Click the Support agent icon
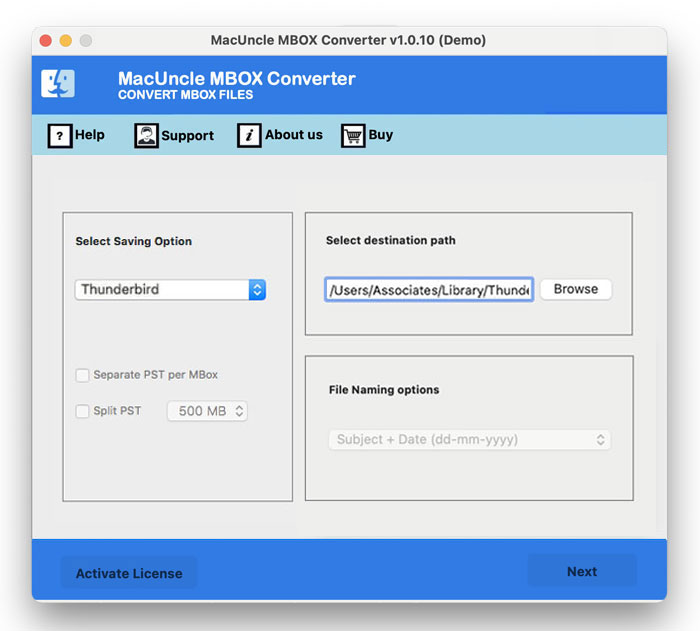Image resolution: width=700 pixels, height=631 pixels. pos(146,136)
